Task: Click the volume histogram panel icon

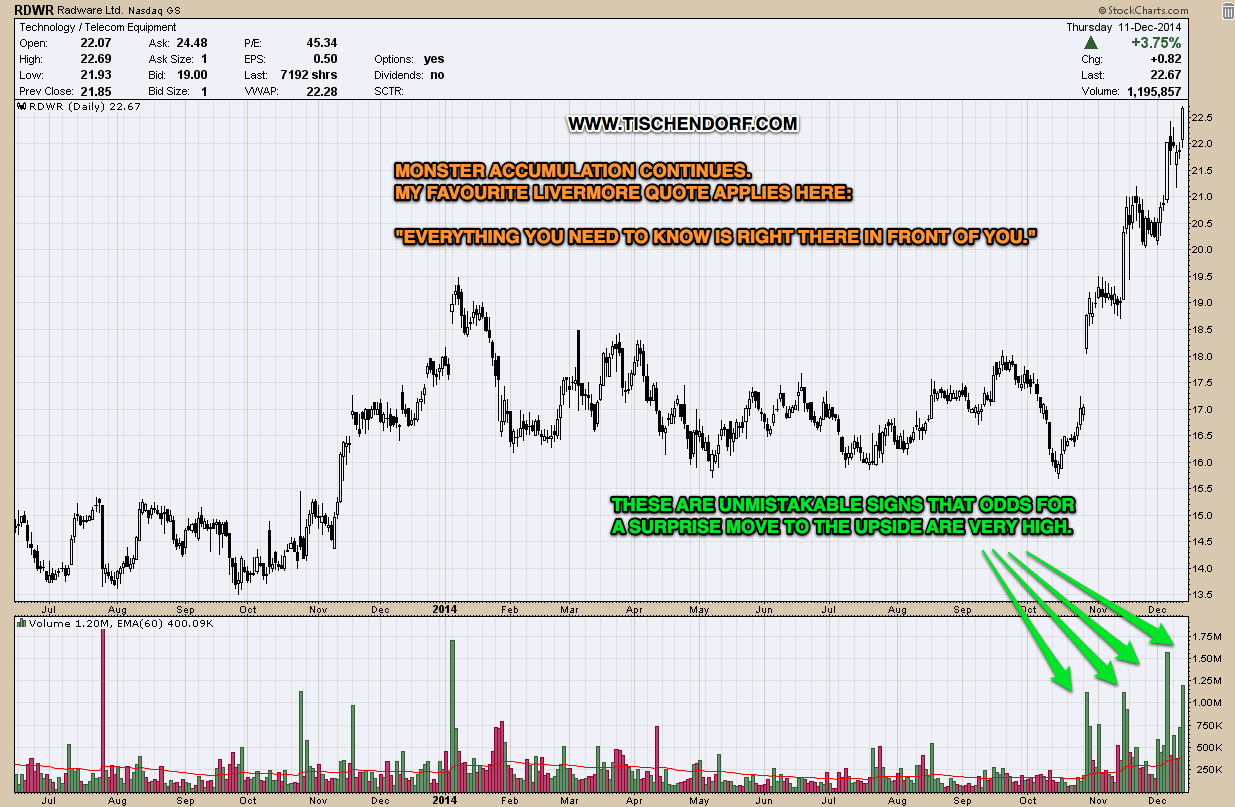Action: (20, 622)
